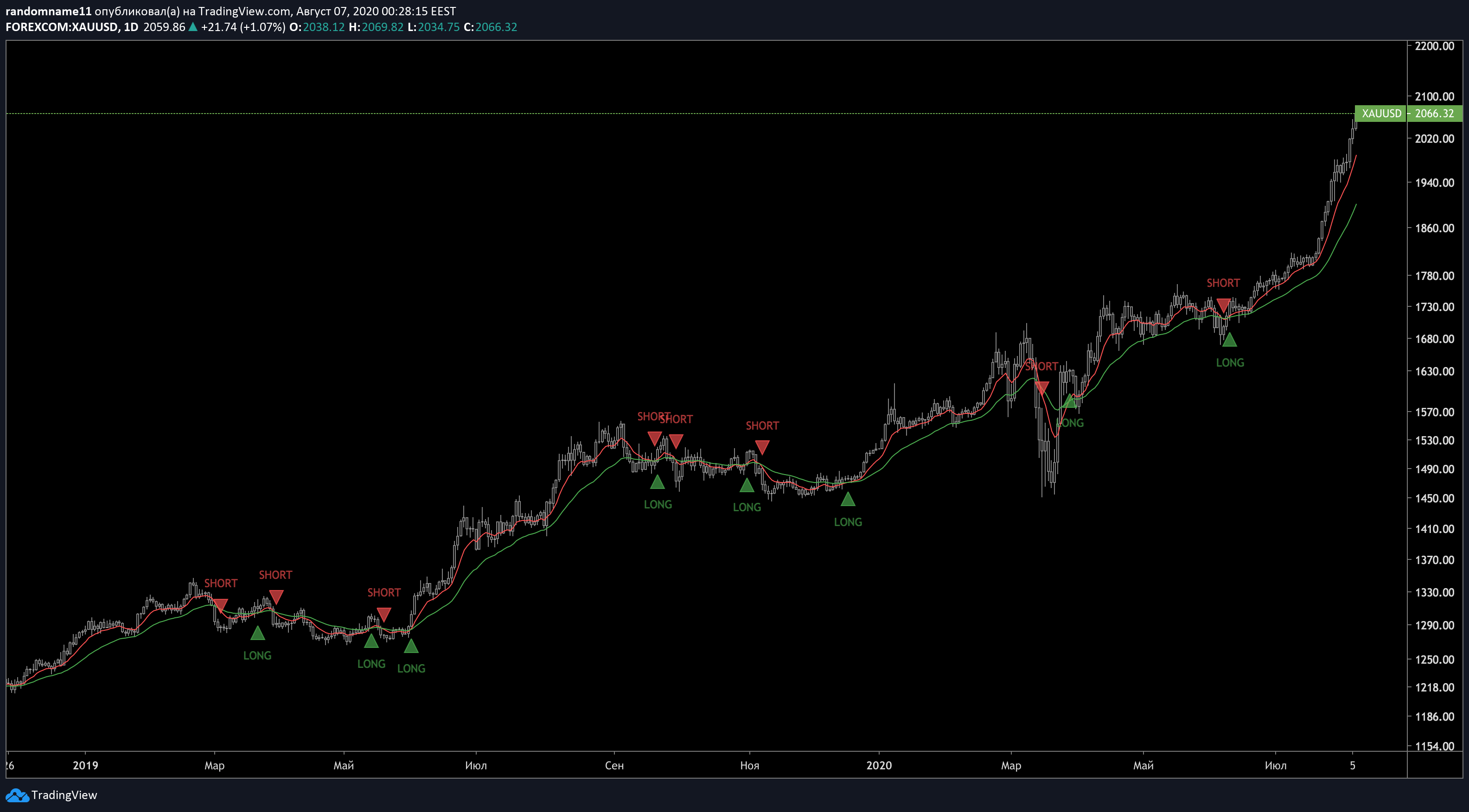Click the 1290.00 price axis label
Viewport: 1469px width, 812px height.
[1435, 625]
